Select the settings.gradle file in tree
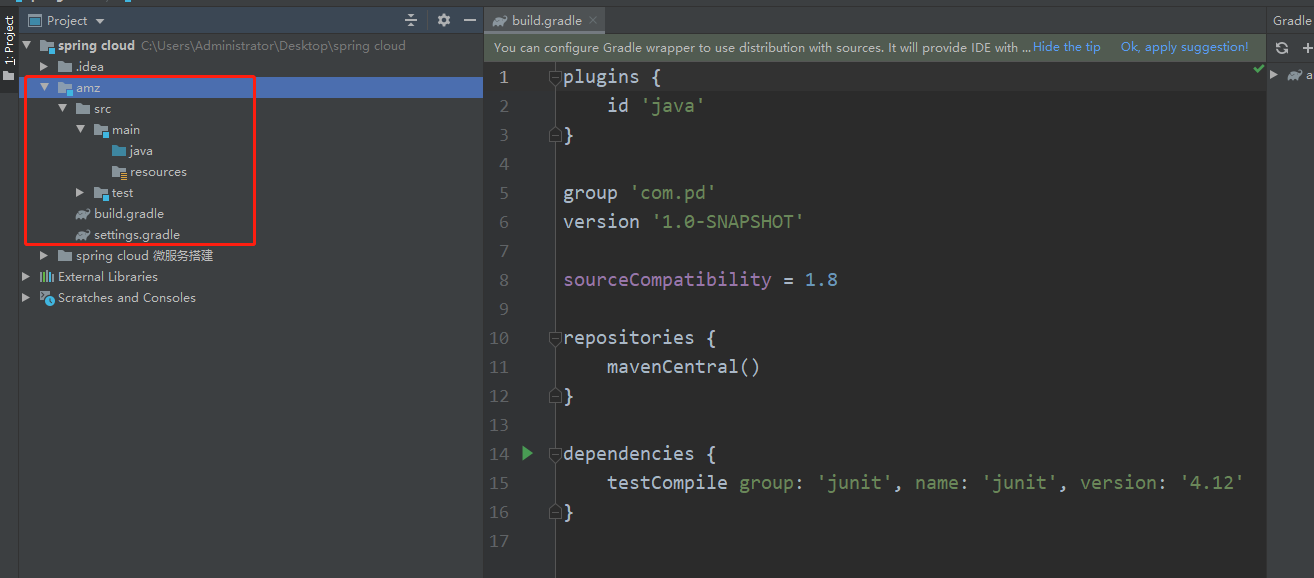This screenshot has width=1314, height=578. 137,235
